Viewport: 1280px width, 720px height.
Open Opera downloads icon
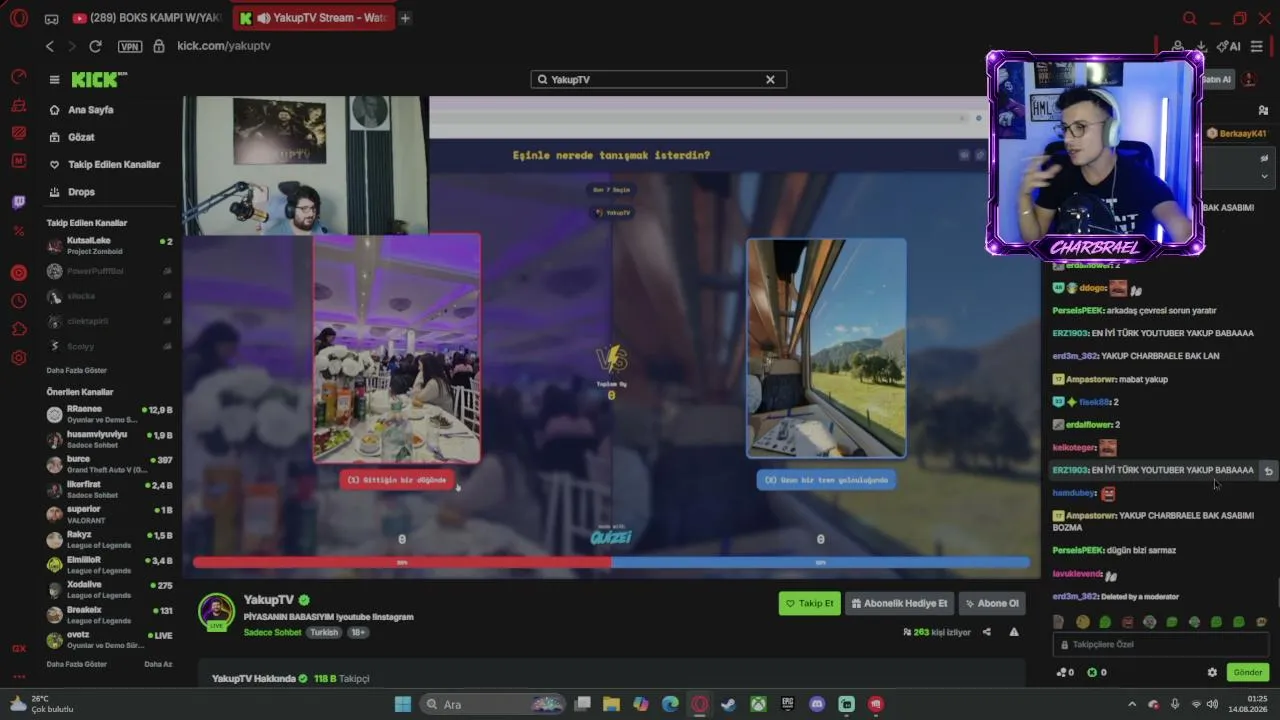1200,46
